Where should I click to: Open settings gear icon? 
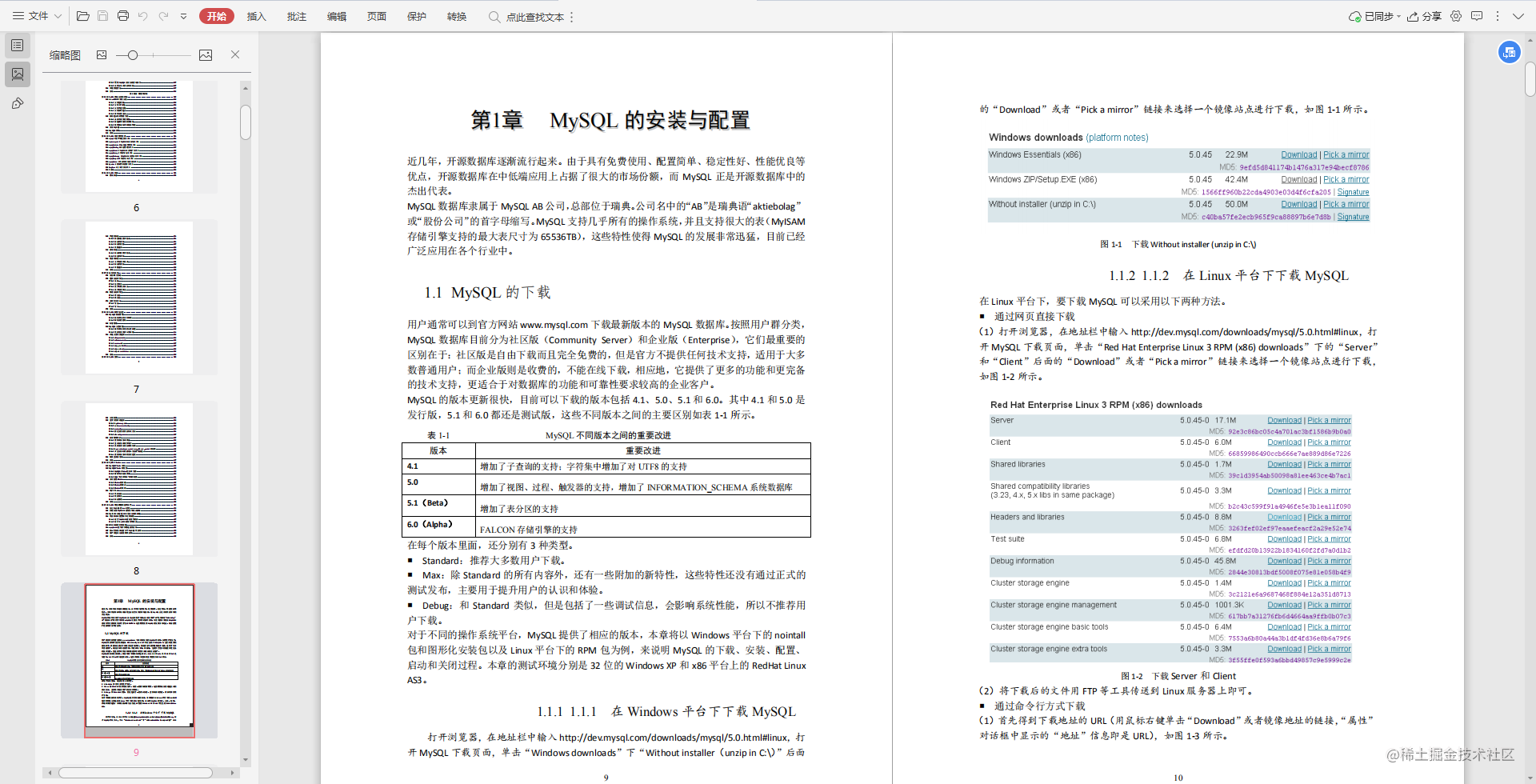(x=1456, y=16)
